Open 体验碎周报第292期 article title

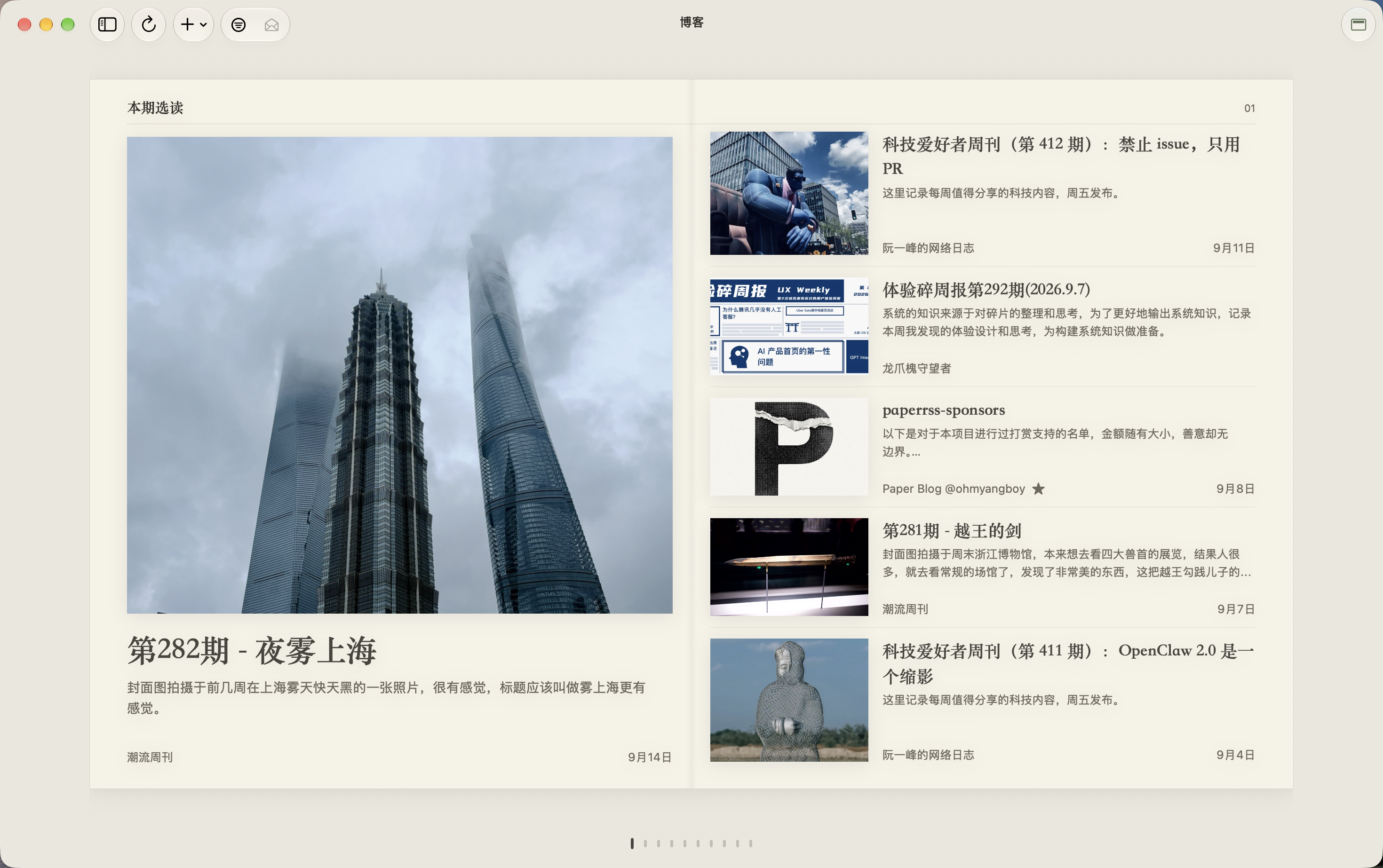(x=986, y=289)
